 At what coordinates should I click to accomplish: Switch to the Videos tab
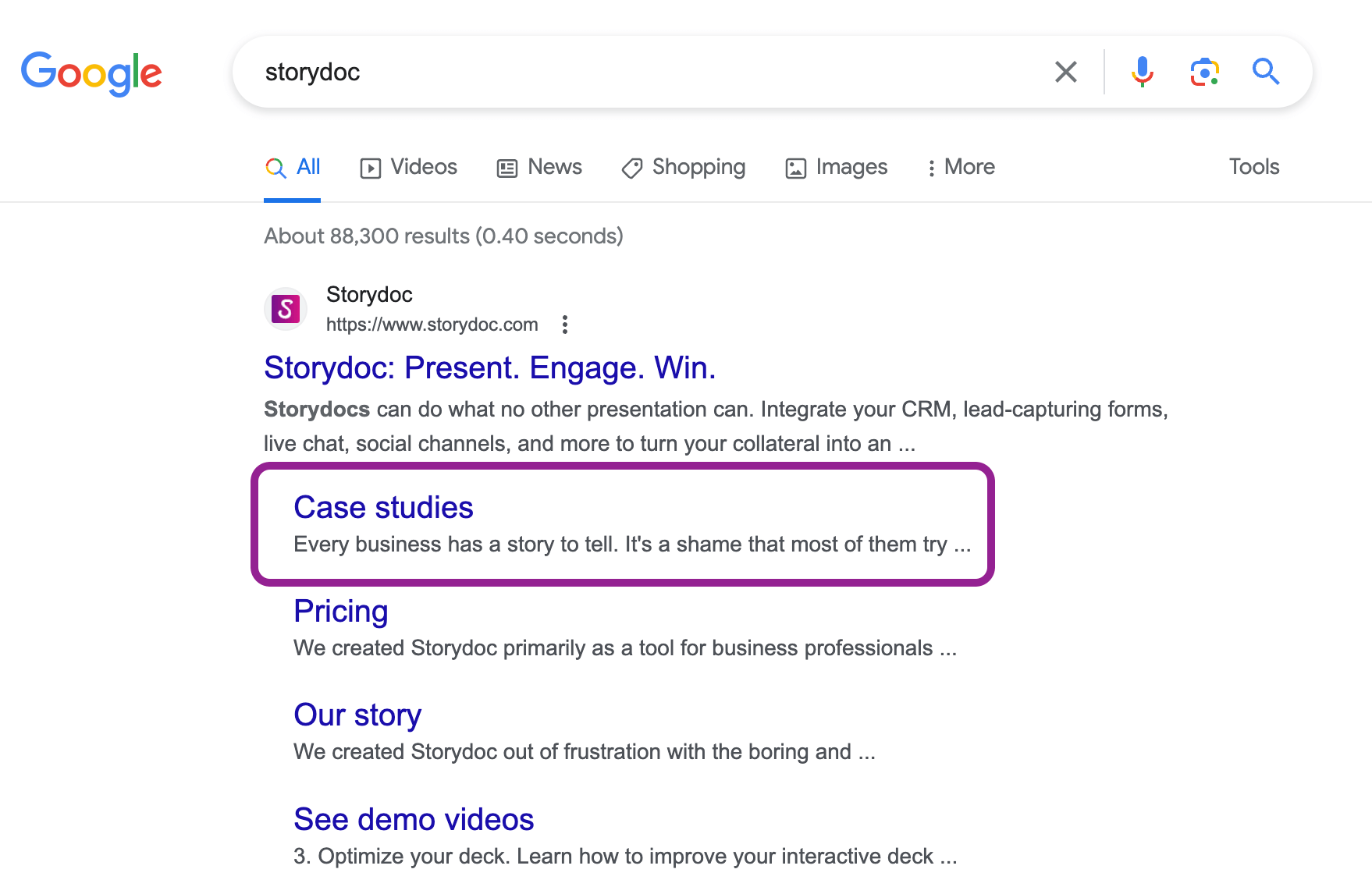coord(407,167)
